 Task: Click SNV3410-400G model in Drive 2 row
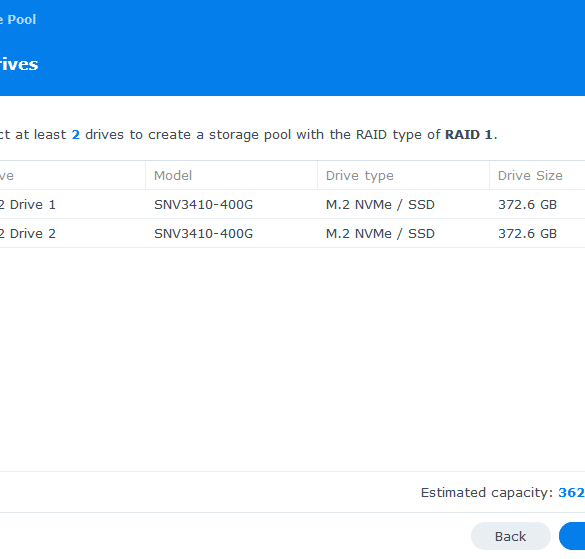click(203, 234)
